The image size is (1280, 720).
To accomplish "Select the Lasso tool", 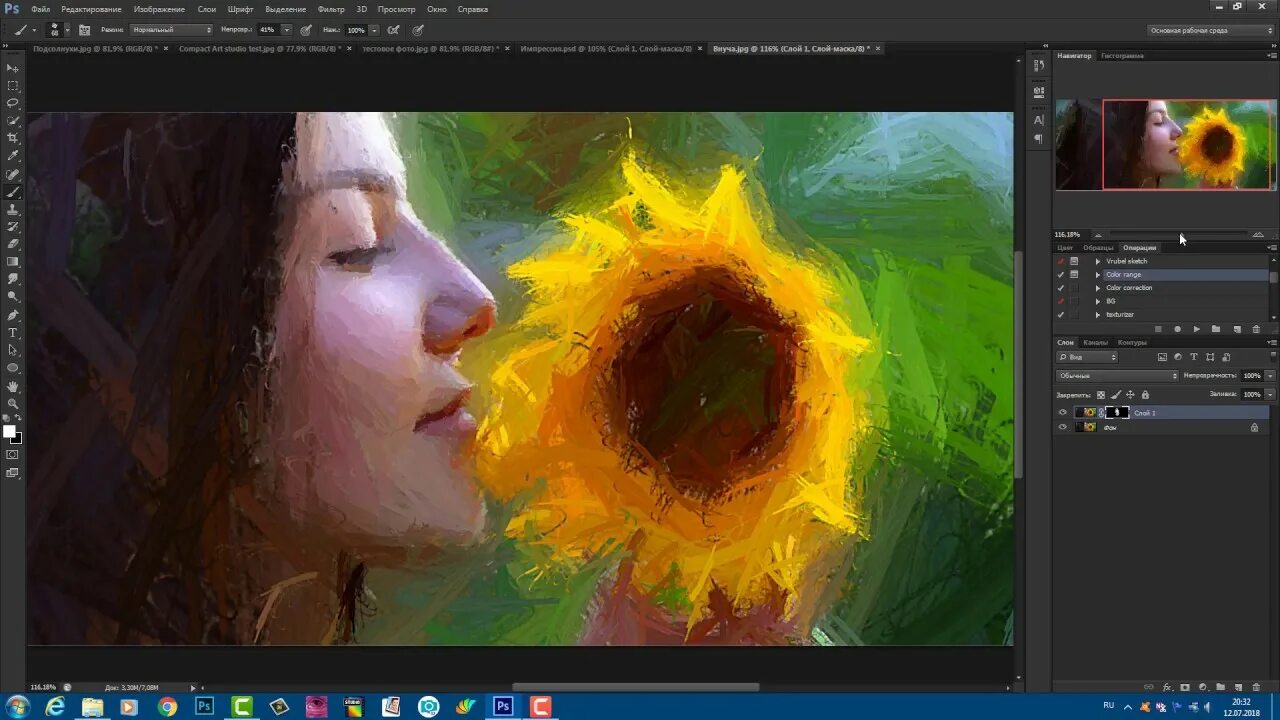I will point(13,103).
